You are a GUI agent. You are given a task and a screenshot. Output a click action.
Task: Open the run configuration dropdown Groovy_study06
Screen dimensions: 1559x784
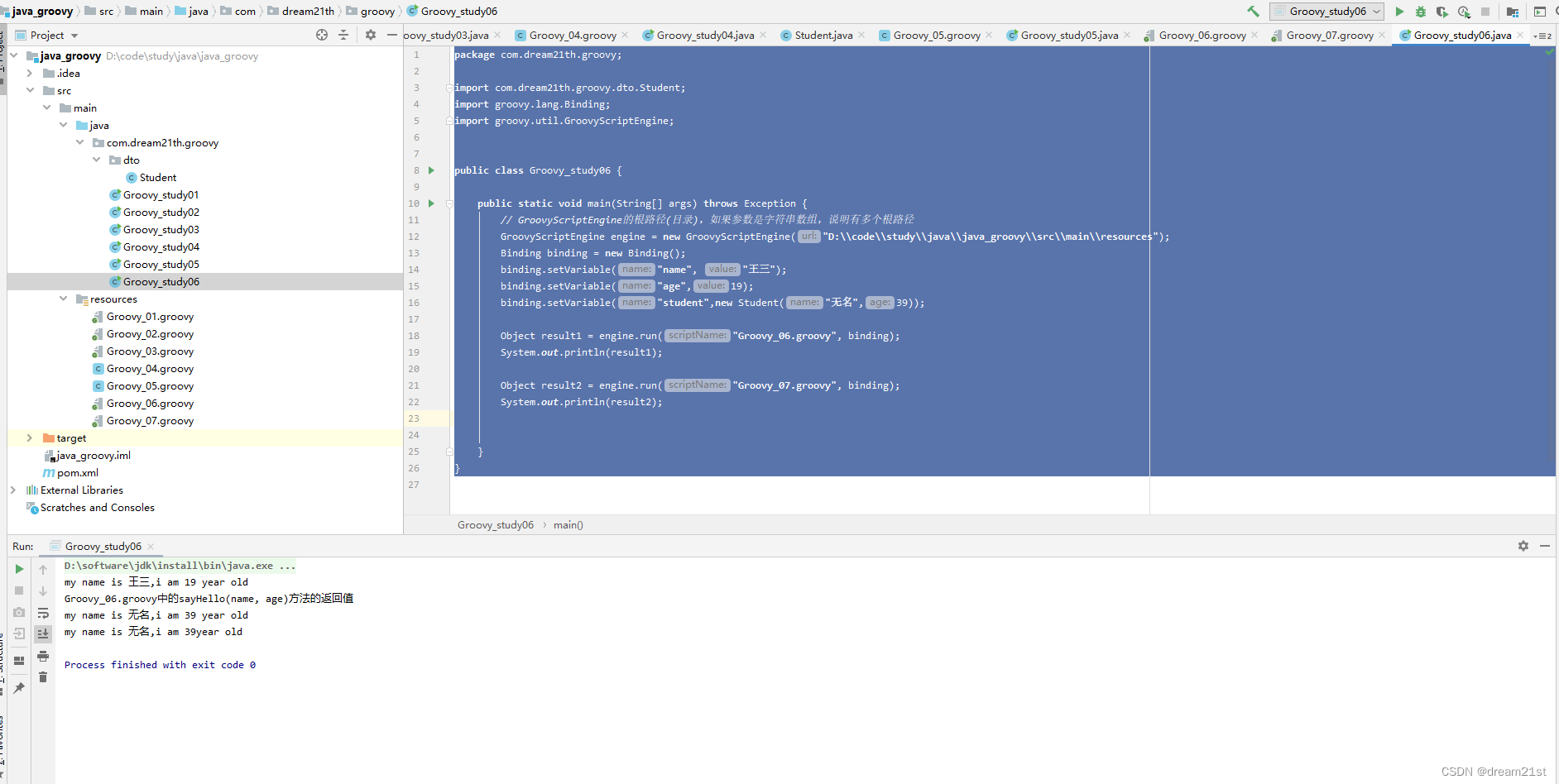pos(1326,12)
